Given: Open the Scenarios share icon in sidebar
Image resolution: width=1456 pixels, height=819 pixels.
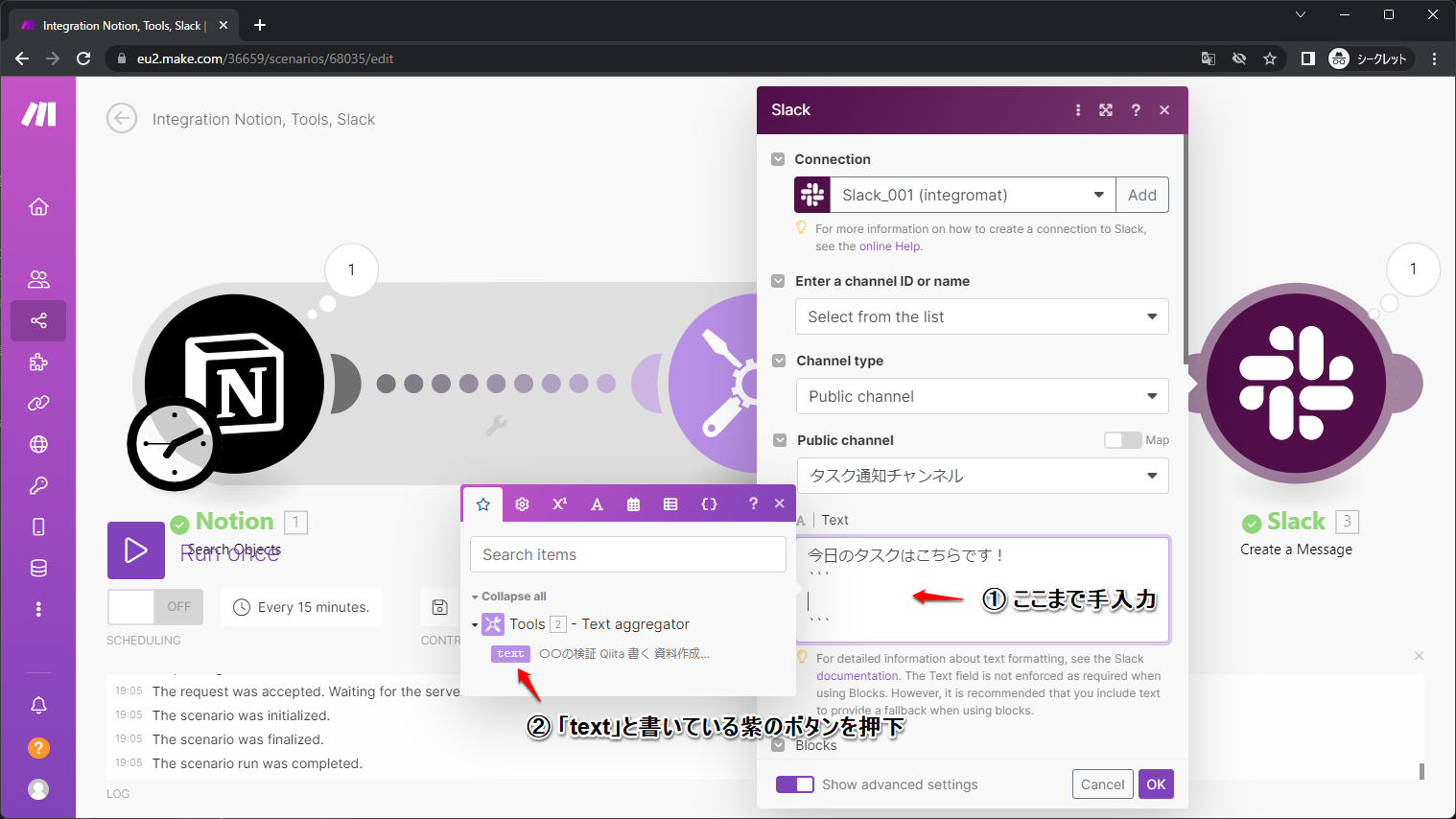Looking at the screenshot, I should click(x=38, y=320).
